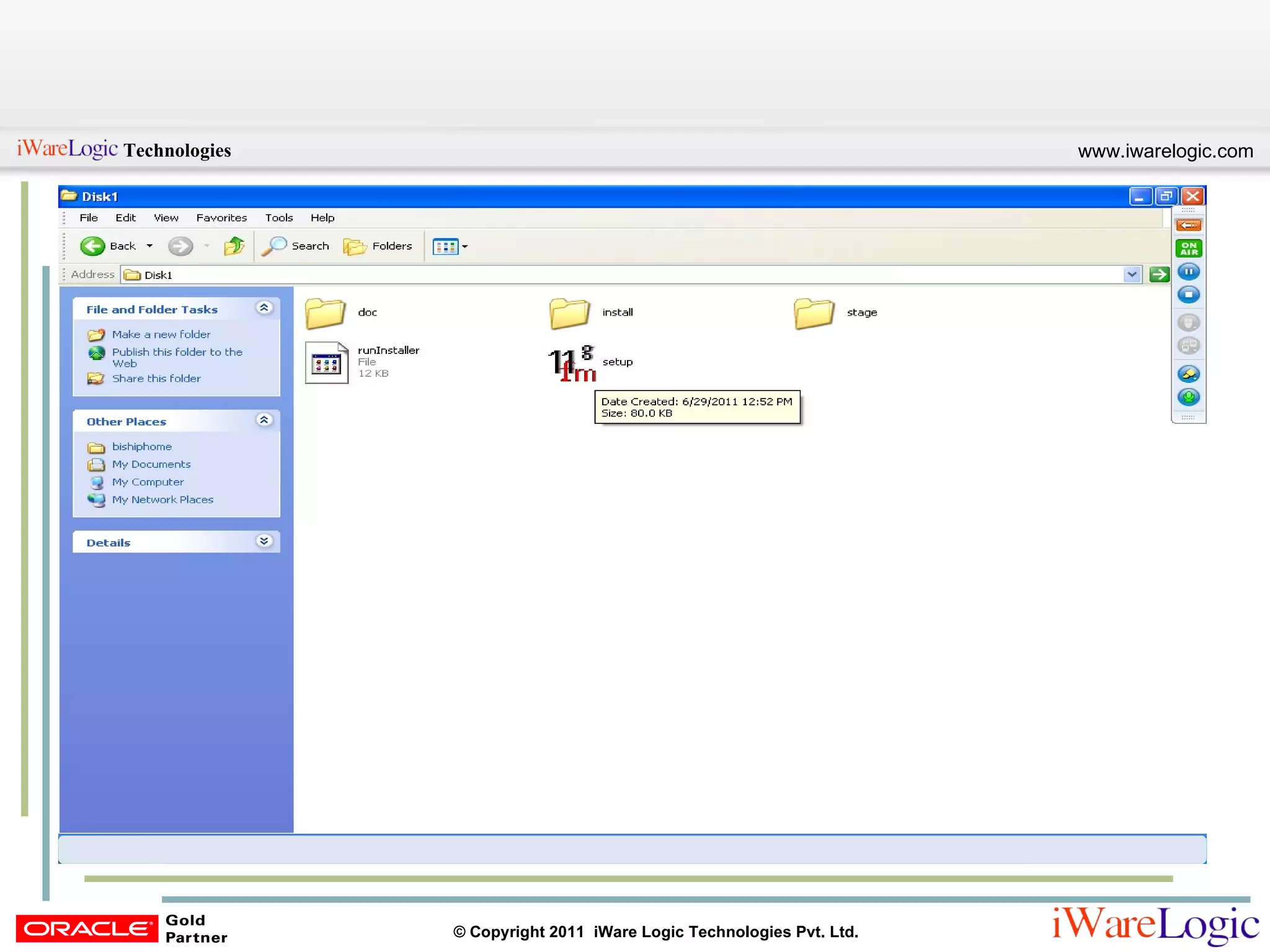The height and width of the screenshot is (952, 1270).
Task: Open the Search pane
Action: (296, 246)
